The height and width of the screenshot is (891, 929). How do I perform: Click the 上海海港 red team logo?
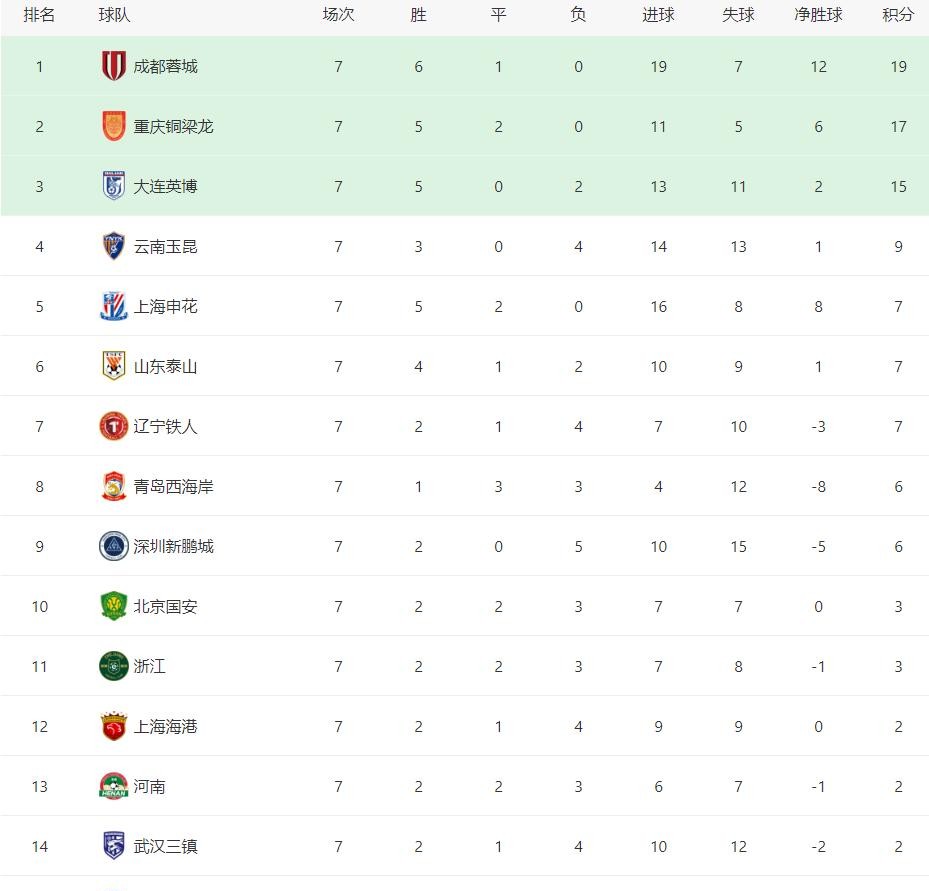(x=114, y=726)
